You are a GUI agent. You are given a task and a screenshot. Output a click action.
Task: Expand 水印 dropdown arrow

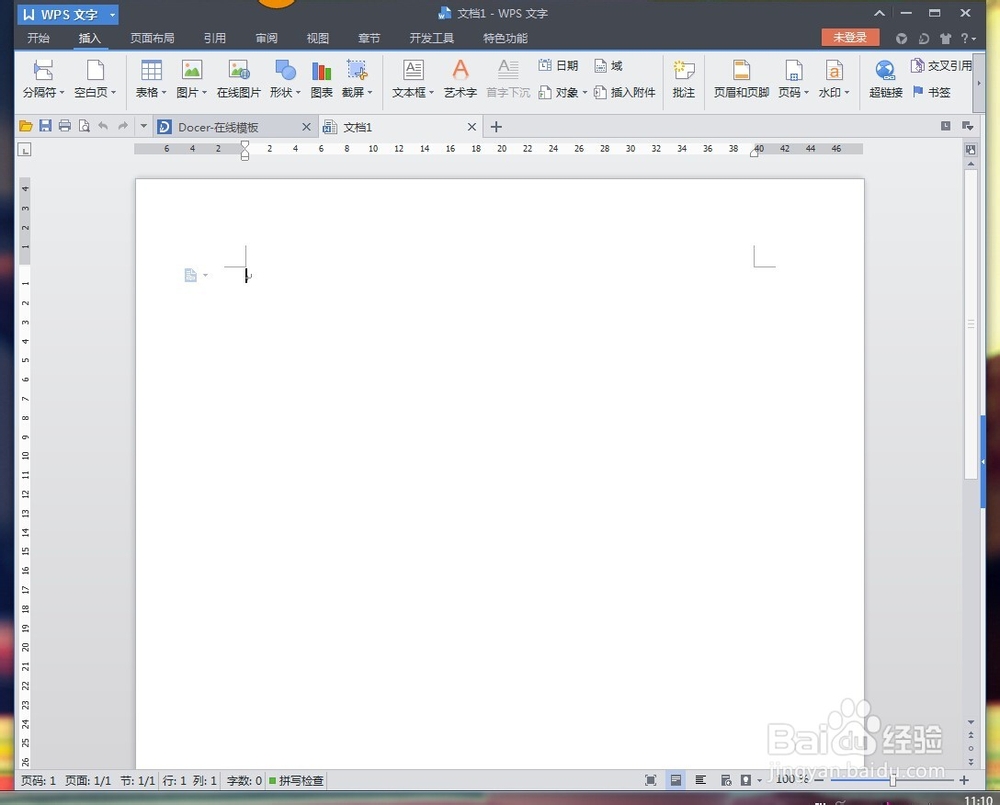(x=847, y=92)
